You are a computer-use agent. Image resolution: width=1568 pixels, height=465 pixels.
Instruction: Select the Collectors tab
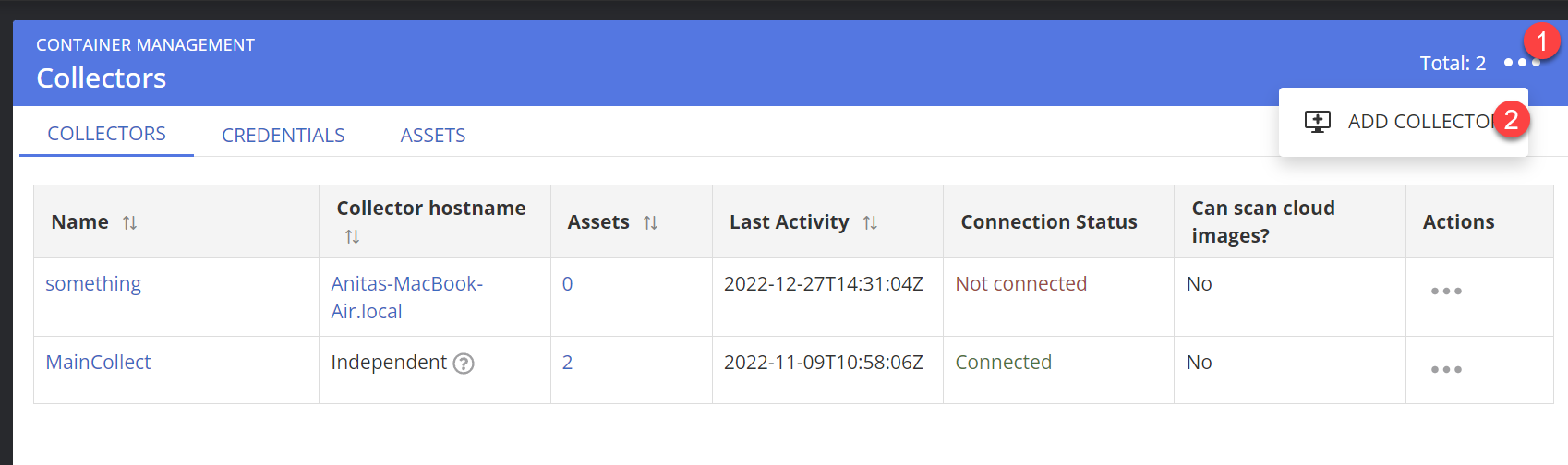(x=106, y=134)
